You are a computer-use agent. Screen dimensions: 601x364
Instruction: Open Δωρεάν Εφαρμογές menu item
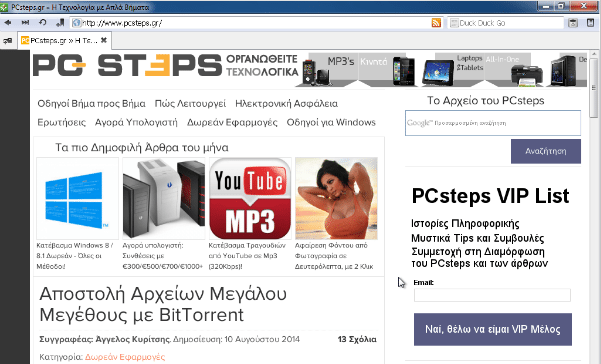tap(232, 122)
